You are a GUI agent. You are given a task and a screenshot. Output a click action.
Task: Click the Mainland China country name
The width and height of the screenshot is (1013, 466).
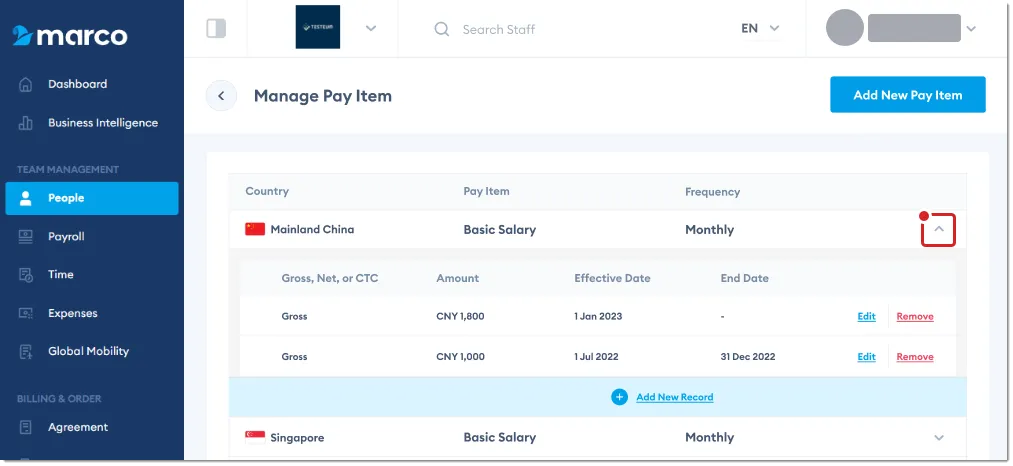click(312, 229)
